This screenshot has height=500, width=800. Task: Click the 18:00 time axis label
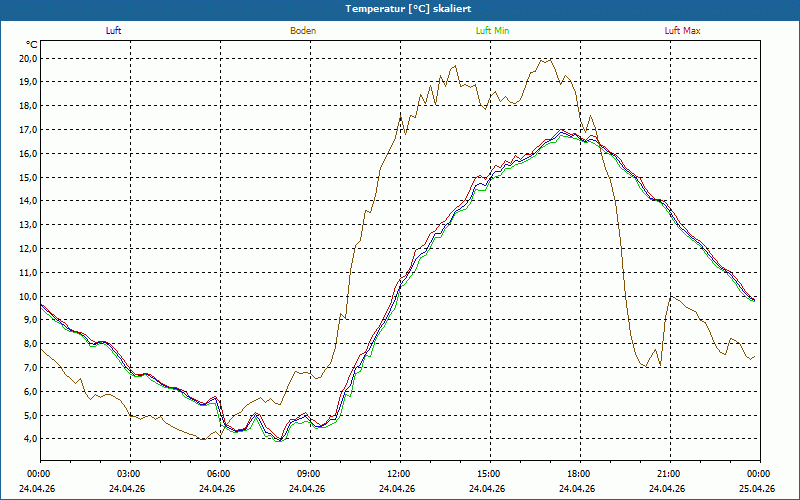[577, 474]
